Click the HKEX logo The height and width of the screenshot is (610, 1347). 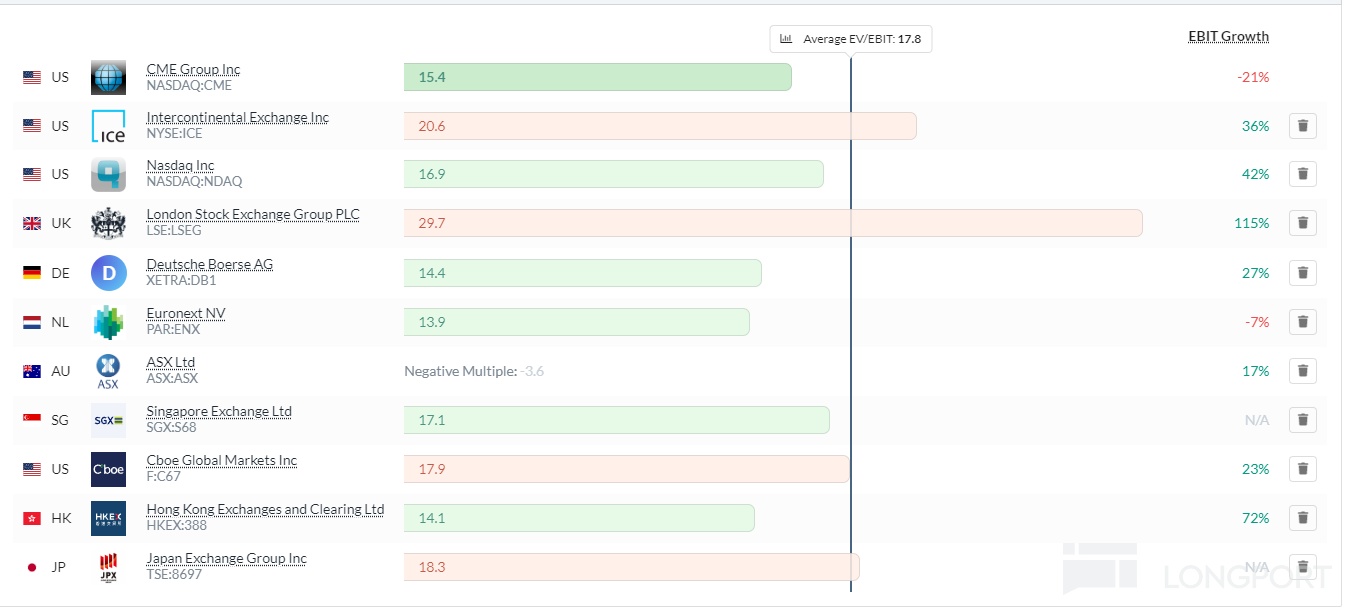pos(108,518)
